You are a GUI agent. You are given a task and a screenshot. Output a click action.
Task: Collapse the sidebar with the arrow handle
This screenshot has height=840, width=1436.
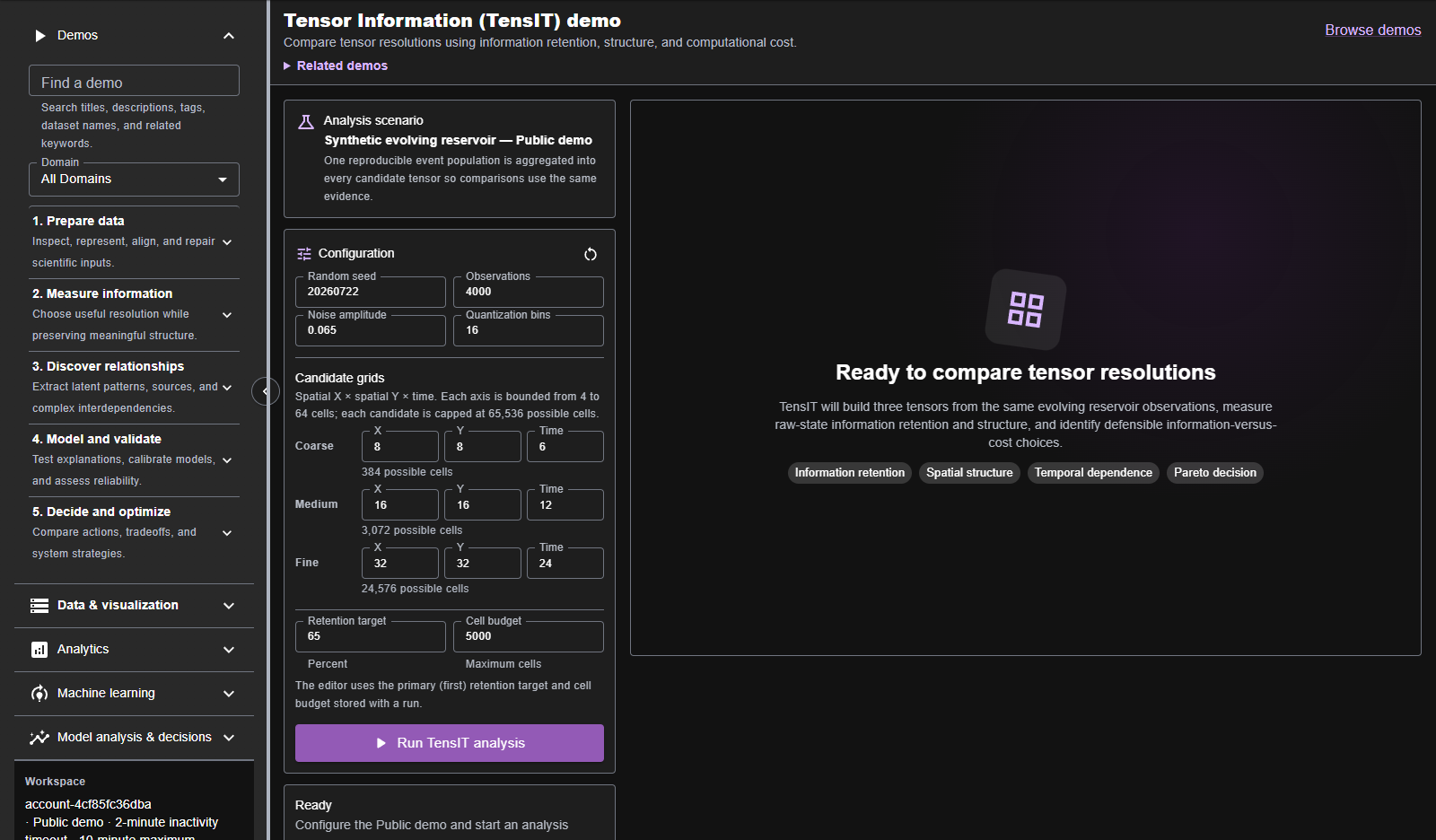point(265,391)
